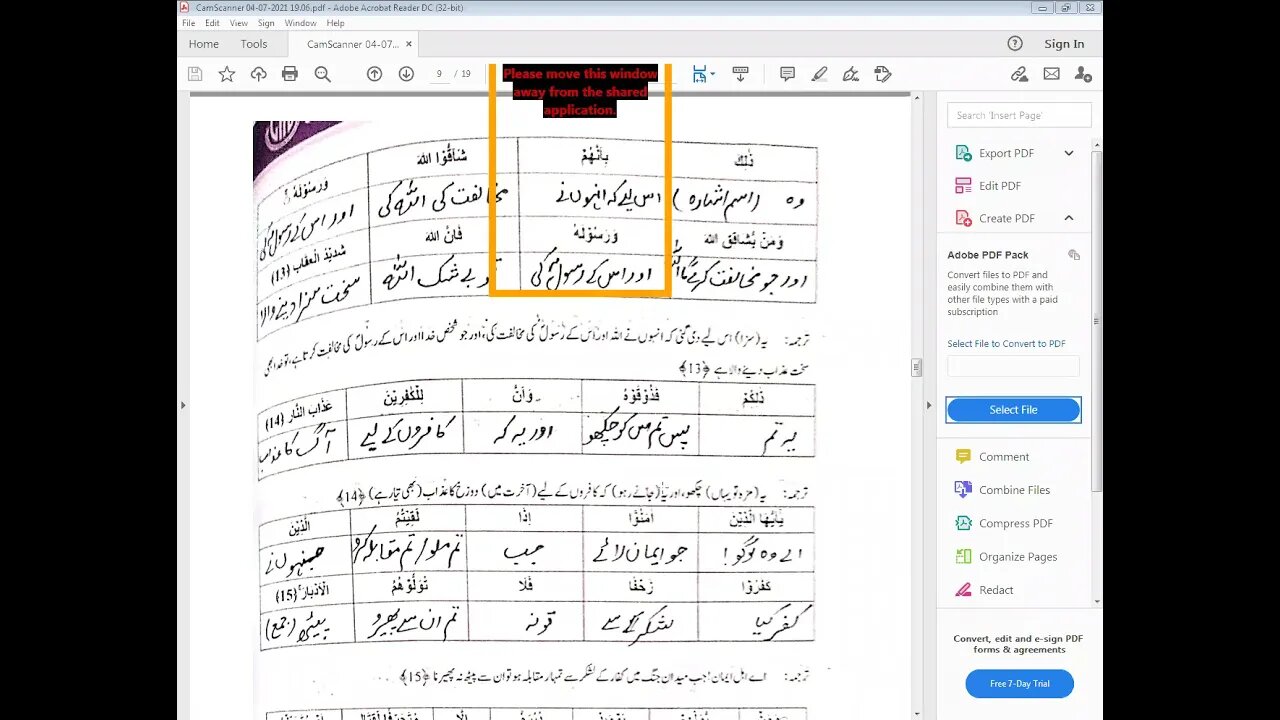The image size is (1280, 720).
Task: Click the scrolling mode toolbar icon
Action: (x=741, y=74)
